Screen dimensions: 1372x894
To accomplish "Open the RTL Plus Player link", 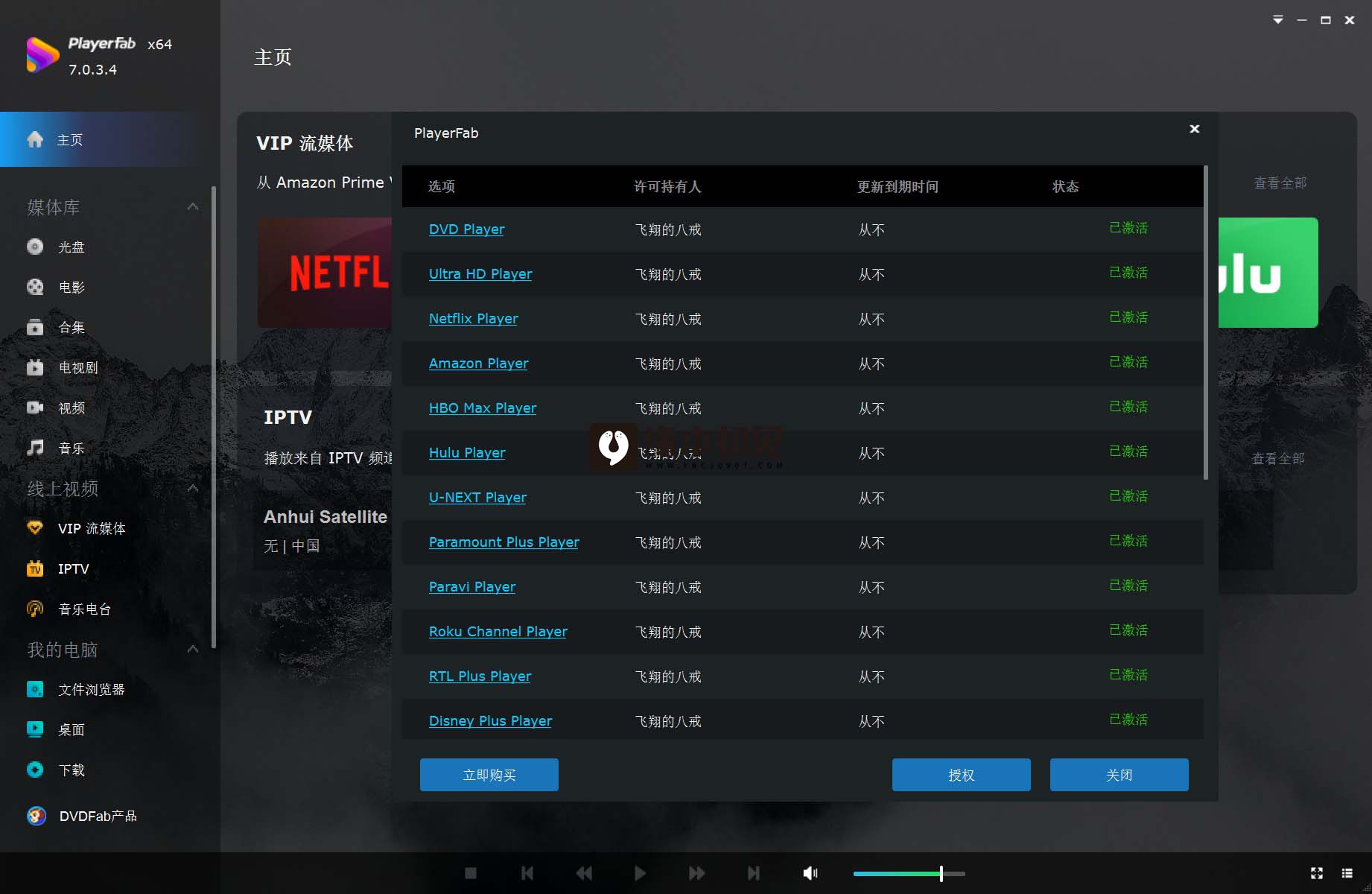I will [480, 676].
